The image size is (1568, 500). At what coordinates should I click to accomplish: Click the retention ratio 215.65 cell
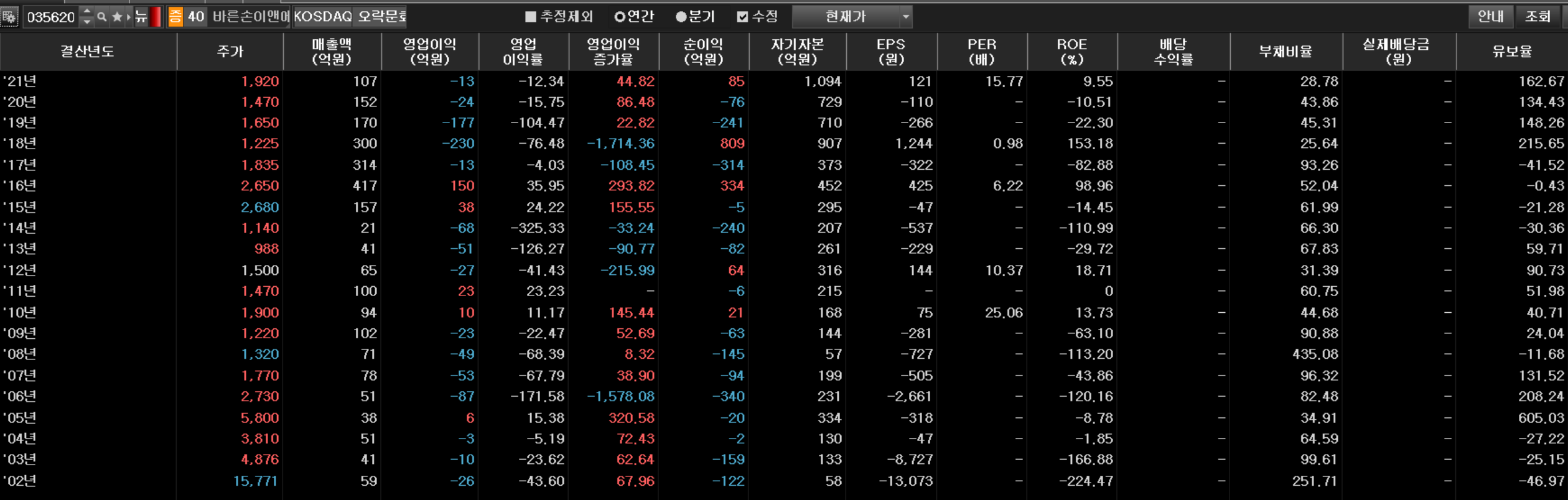[x=1541, y=144]
